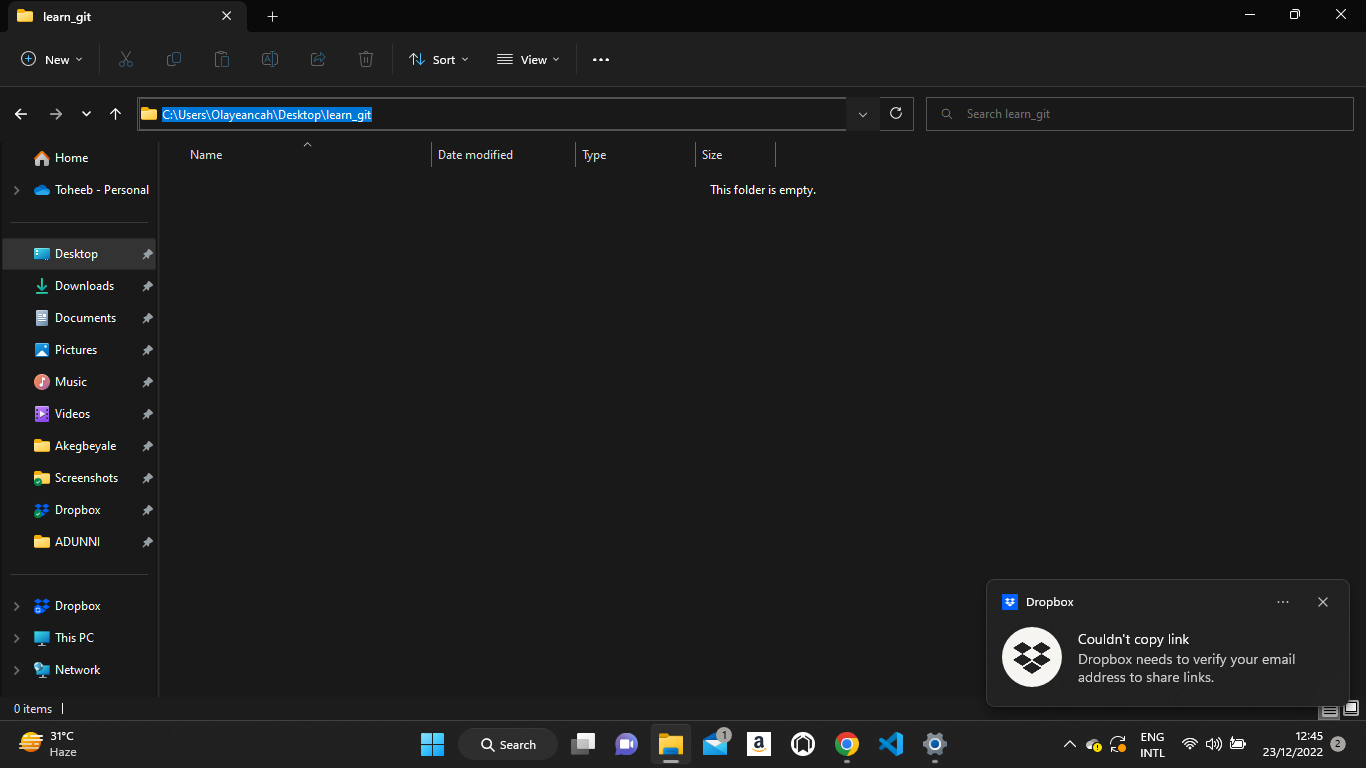Open Dropbox notification settings ellipsis
This screenshot has width=1366, height=768.
1283,602
